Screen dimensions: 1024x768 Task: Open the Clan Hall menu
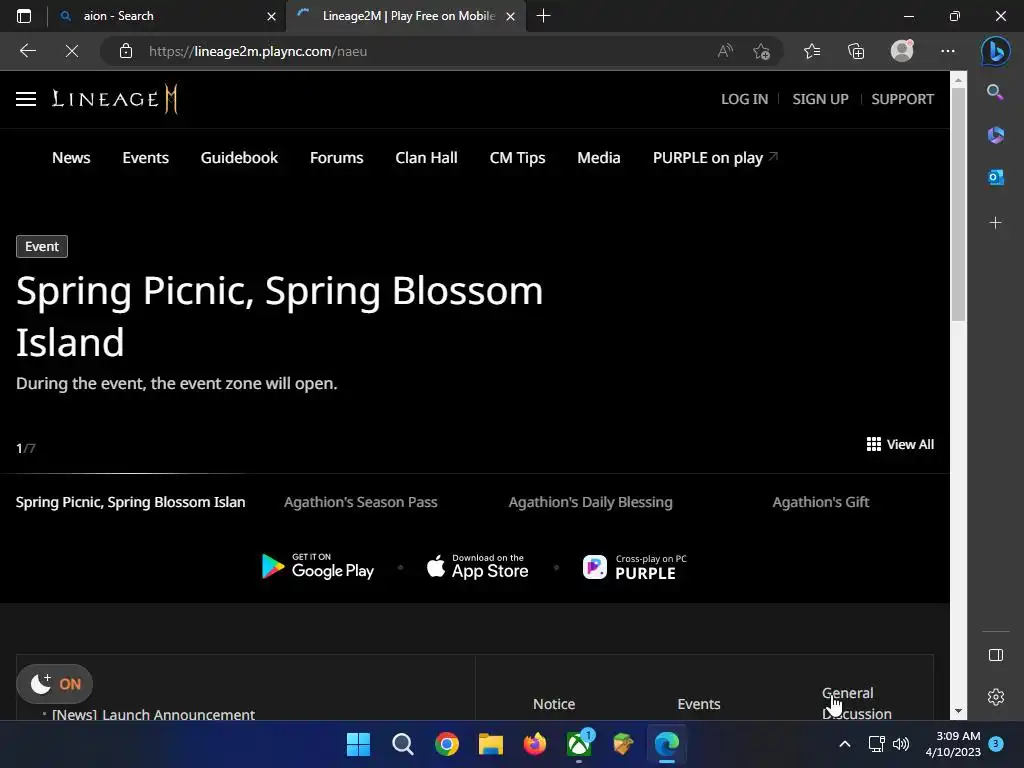coord(426,157)
